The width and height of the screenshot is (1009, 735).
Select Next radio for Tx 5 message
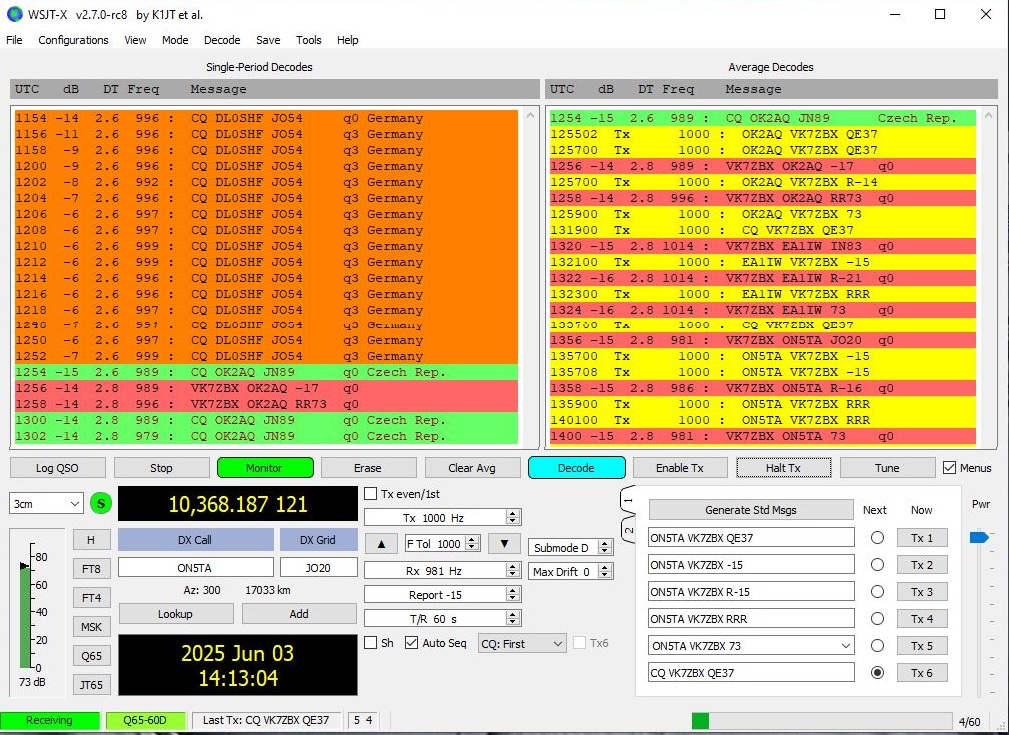(877, 646)
